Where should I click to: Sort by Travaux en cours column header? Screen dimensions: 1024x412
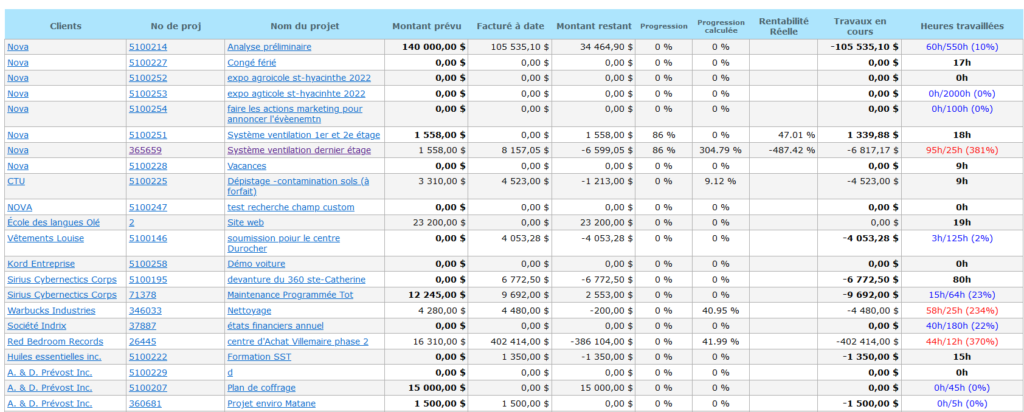pyautogui.click(x=859, y=26)
